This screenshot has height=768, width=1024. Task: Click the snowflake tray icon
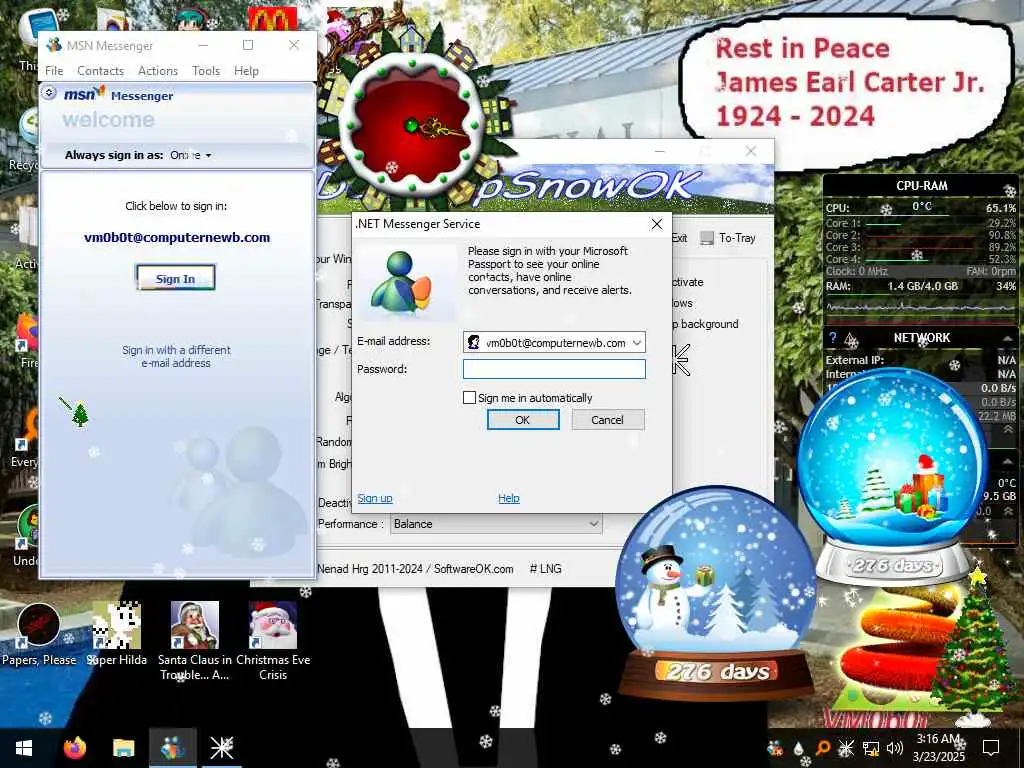click(x=846, y=748)
